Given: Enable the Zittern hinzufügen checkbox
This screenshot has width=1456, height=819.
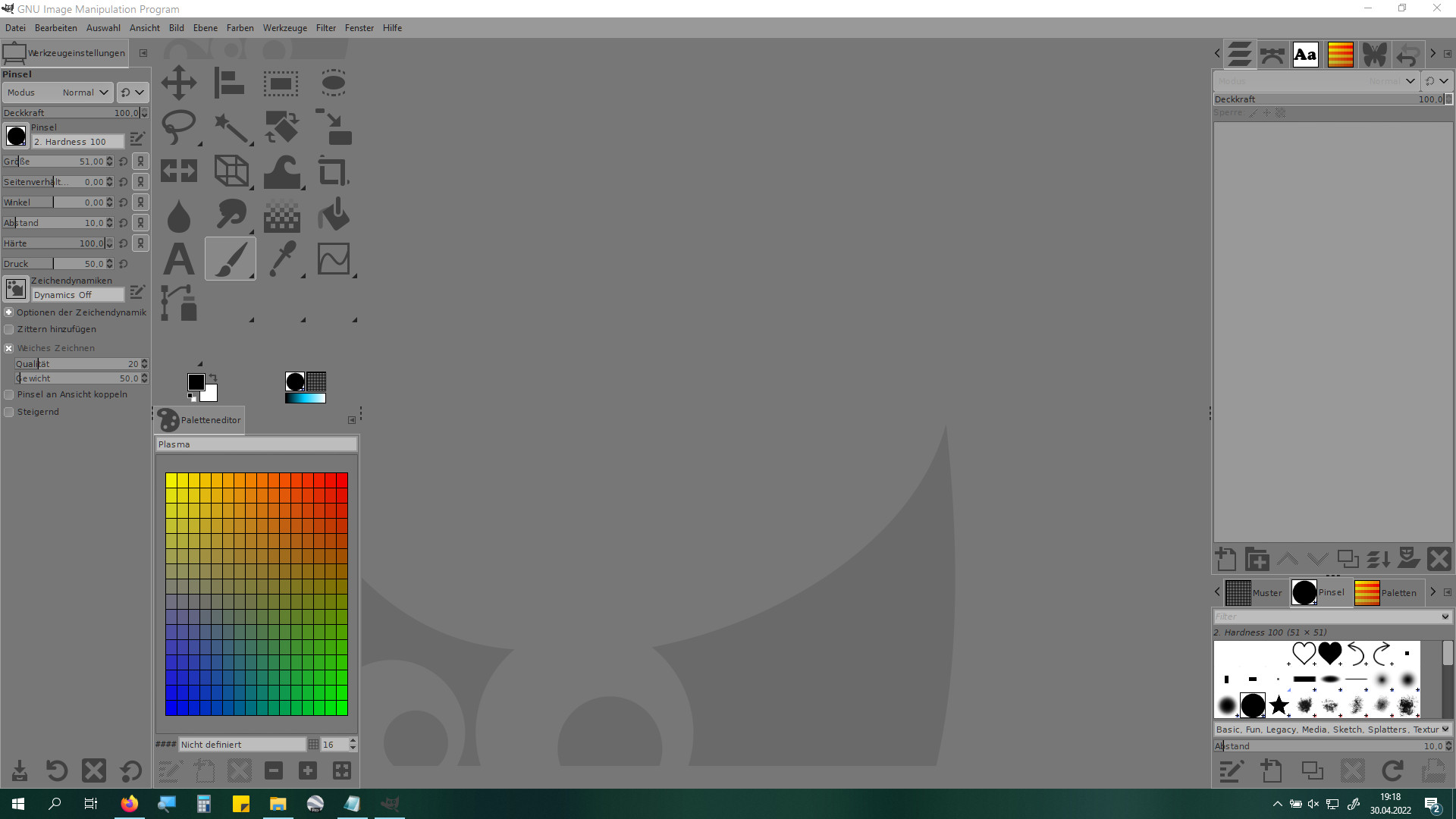Looking at the screenshot, I should pyautogui.click(x=9, y=330).
